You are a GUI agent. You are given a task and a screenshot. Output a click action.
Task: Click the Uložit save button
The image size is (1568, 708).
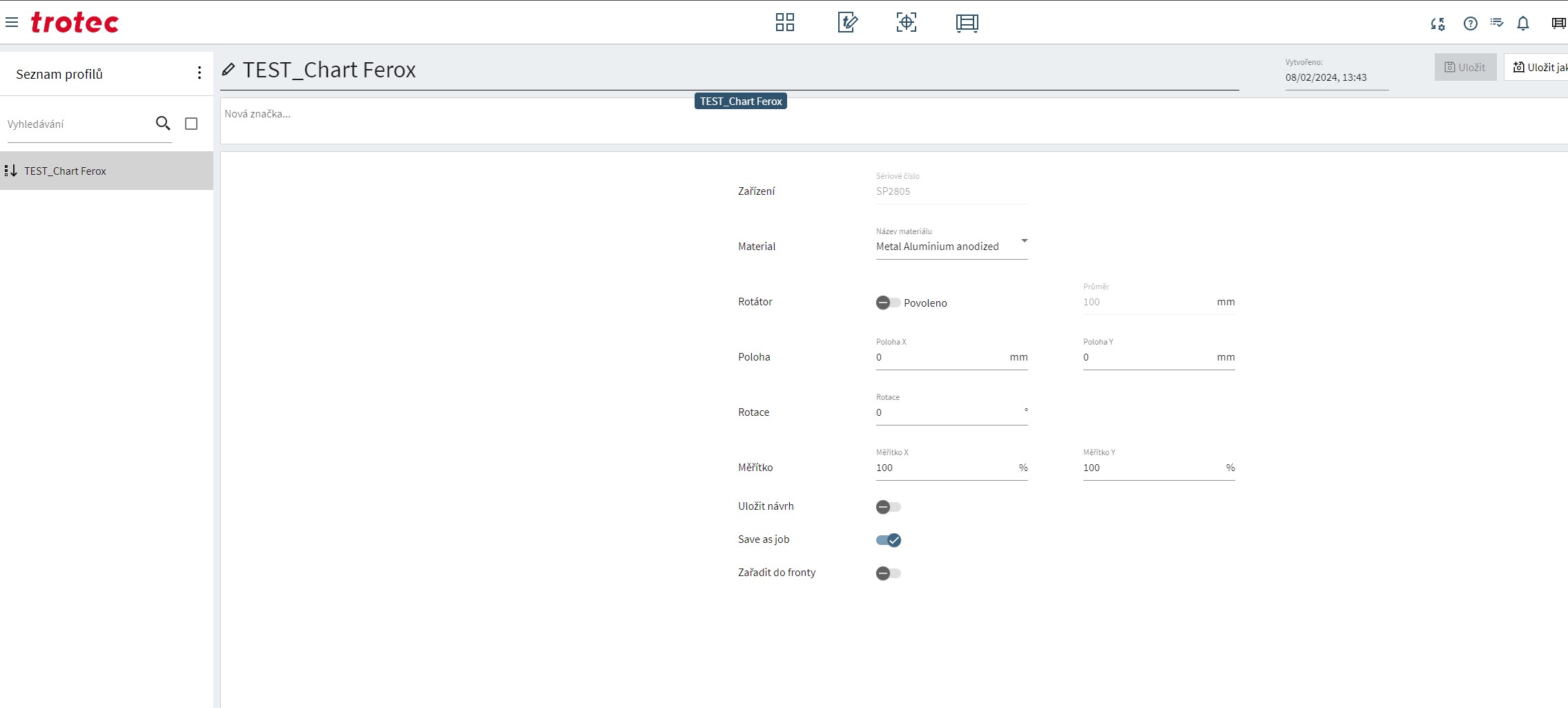coord(1465,67)
